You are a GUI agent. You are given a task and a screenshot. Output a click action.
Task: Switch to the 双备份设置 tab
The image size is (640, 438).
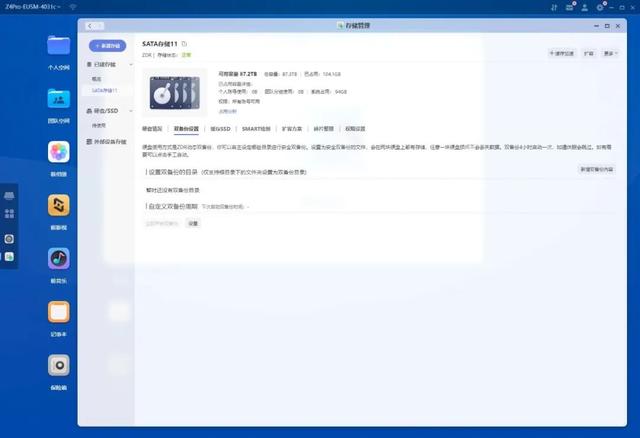coord(186,129)
